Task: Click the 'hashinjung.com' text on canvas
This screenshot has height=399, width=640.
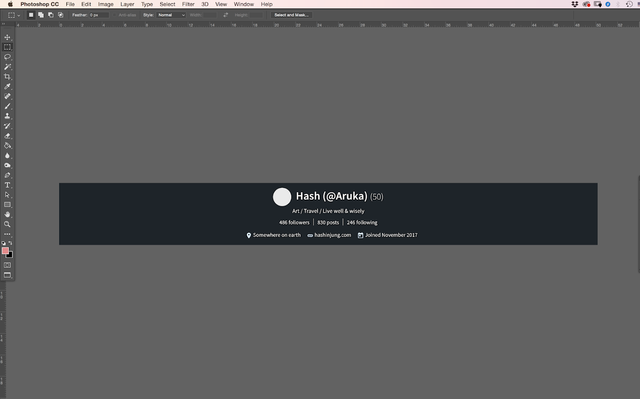Action: (333, 235)
